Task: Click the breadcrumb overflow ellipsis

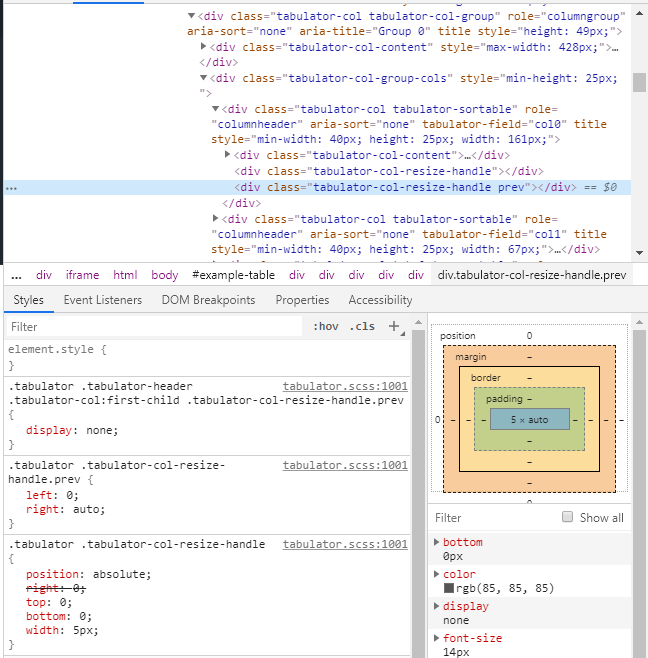Action: point(16,276)
